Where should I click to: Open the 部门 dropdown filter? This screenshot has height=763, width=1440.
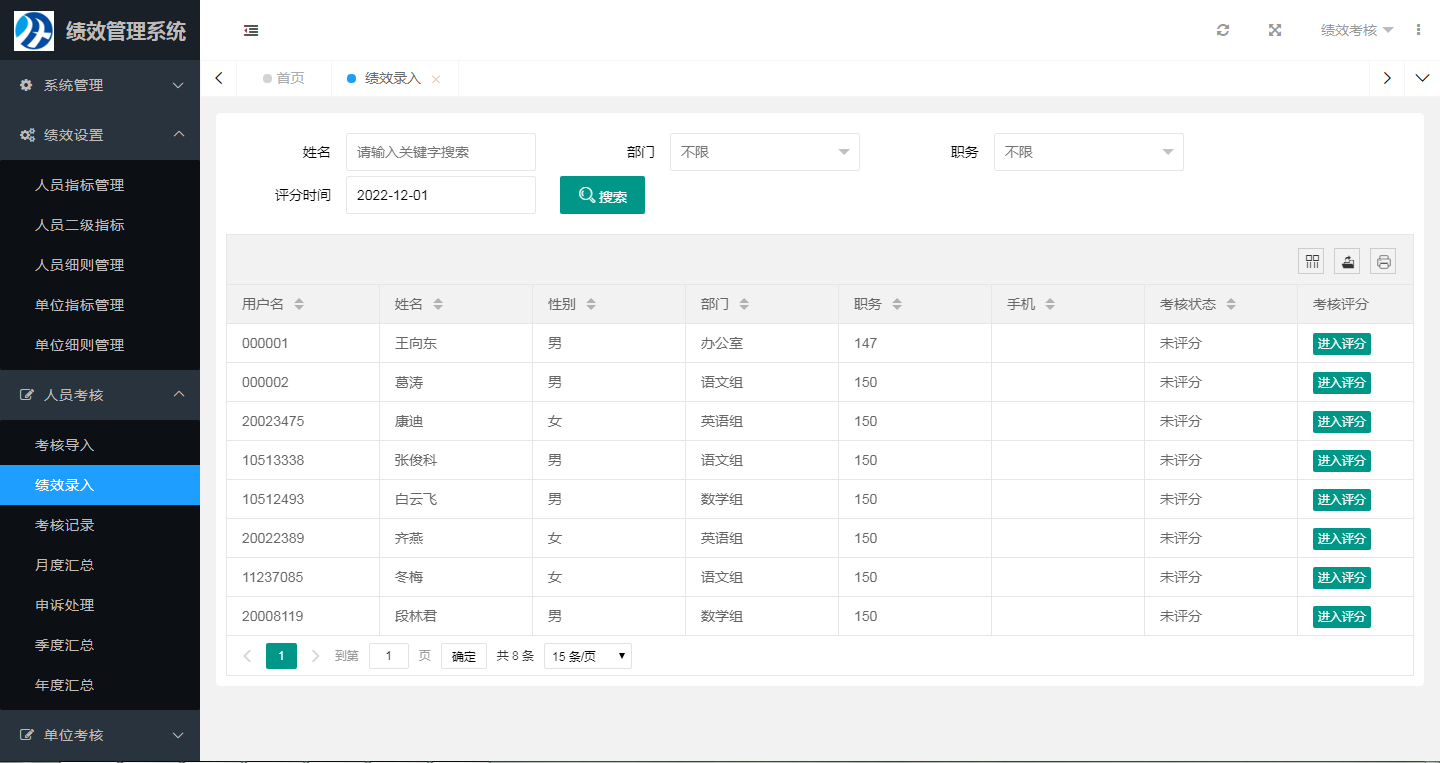point(764,152)
